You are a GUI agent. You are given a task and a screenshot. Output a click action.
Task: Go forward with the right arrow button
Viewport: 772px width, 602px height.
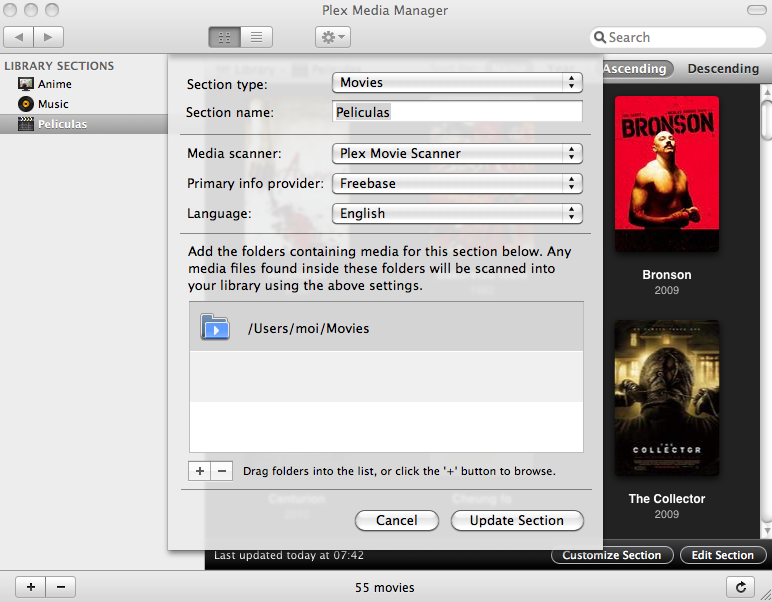[x=48, y=37]
